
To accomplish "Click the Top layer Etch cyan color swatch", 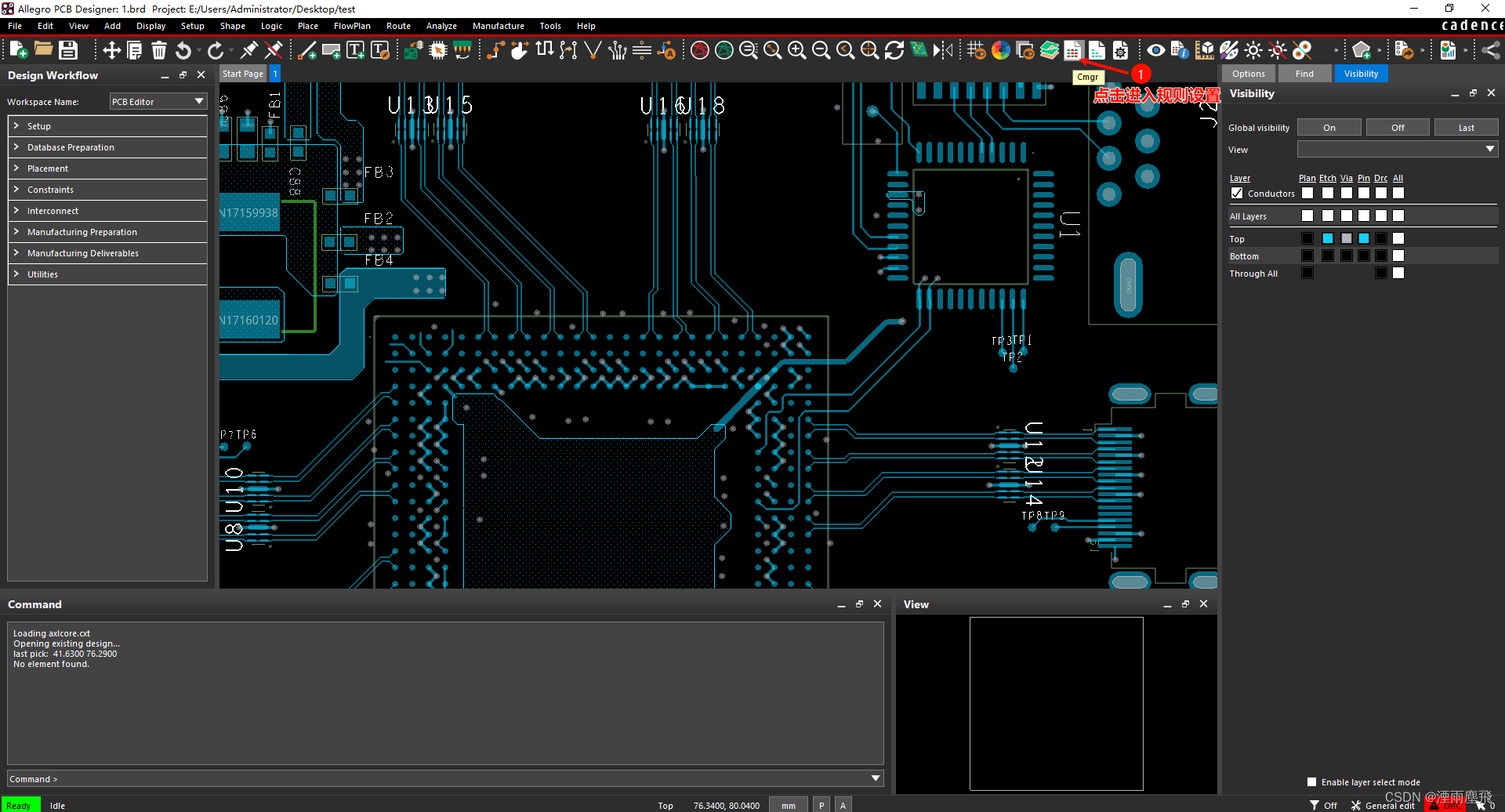I will (x=1328, y=238).
